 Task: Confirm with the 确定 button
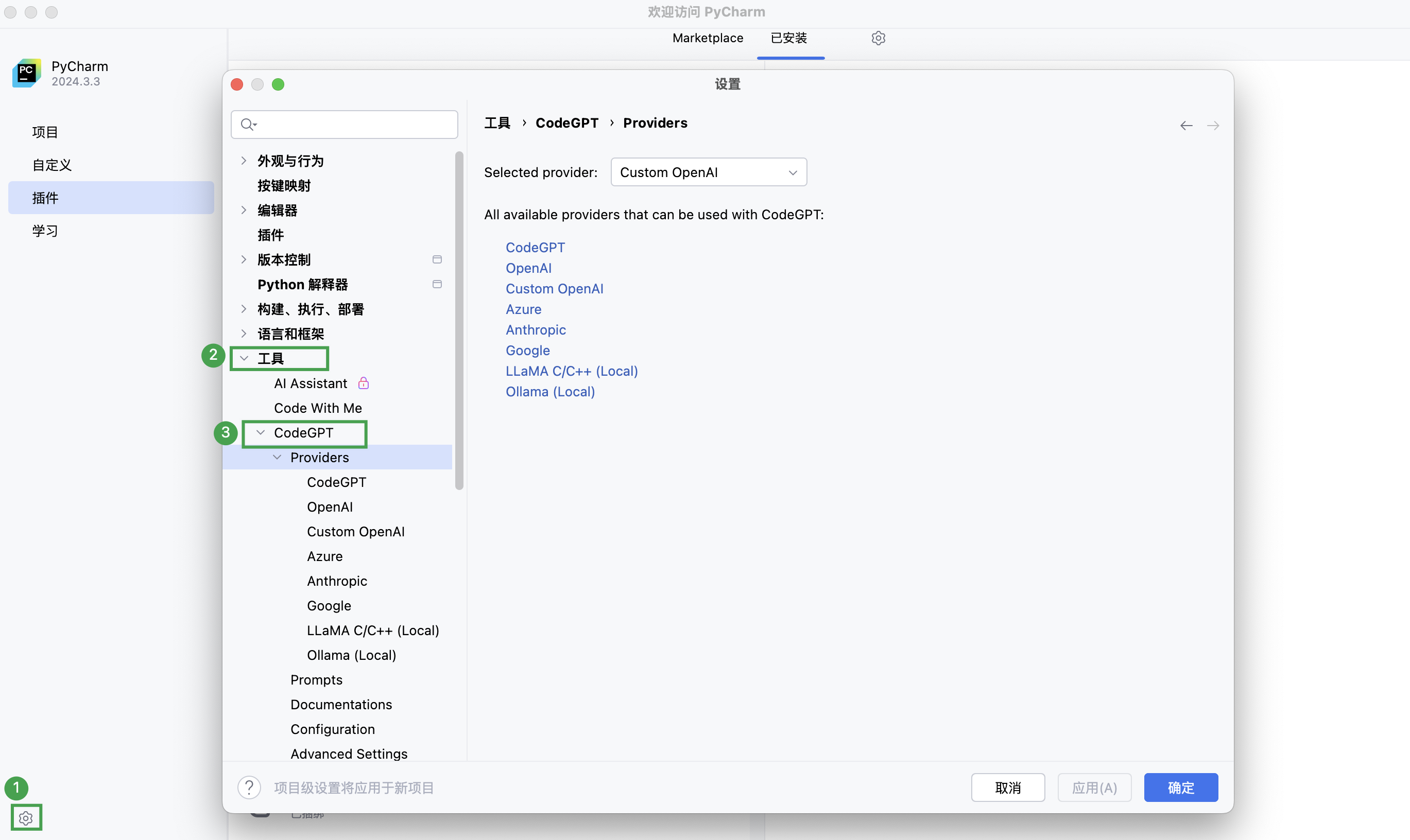pyautogui.click(x=1181, y=787)
